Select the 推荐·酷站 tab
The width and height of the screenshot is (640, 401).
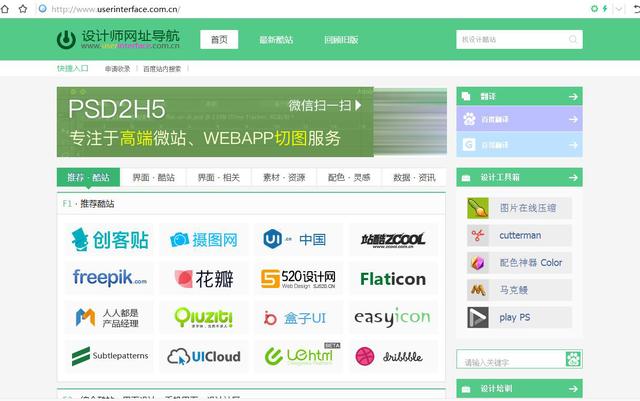click(x=88, y=177)
